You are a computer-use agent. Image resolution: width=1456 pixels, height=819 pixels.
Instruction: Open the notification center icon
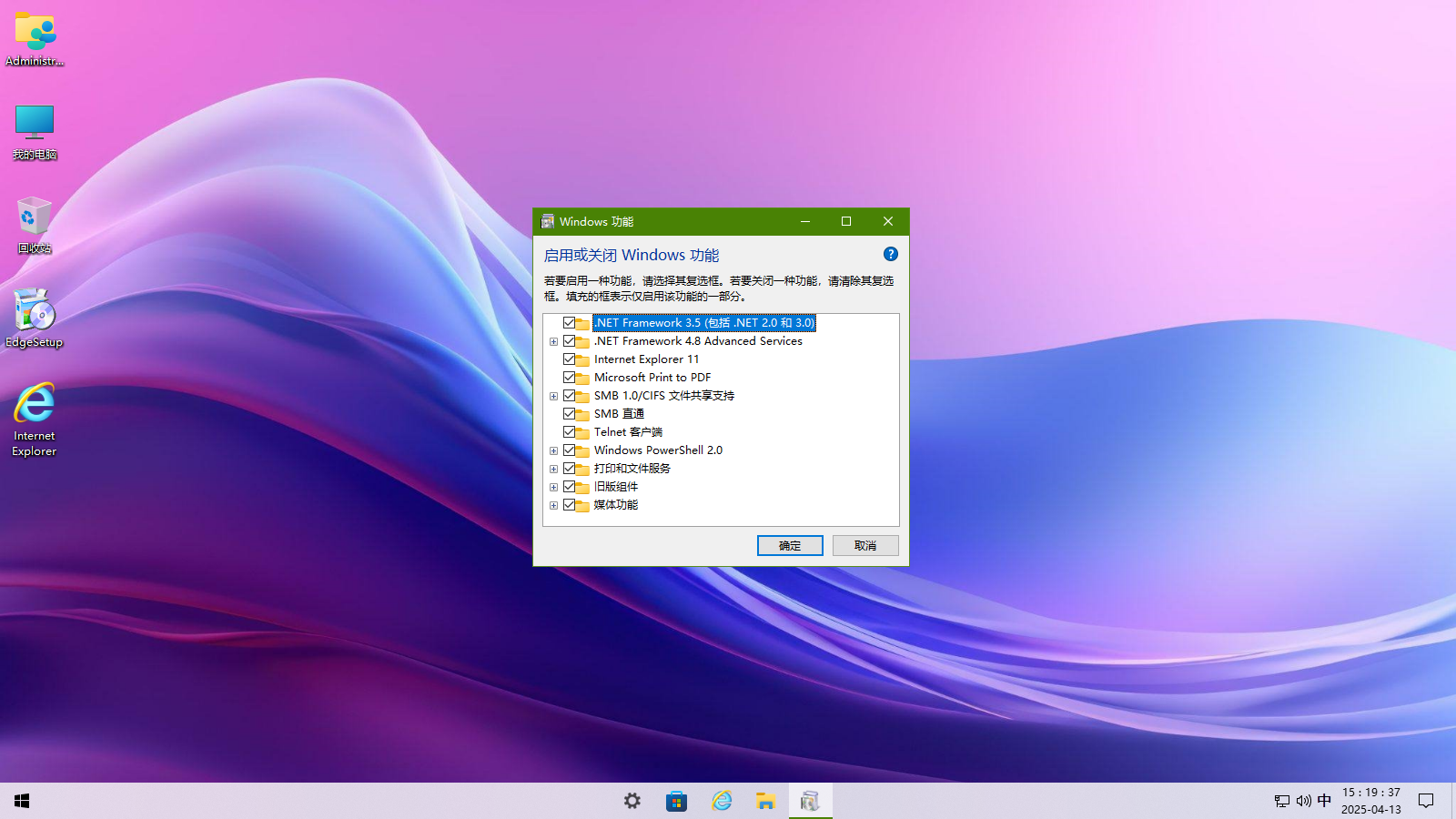[1426, 801]
